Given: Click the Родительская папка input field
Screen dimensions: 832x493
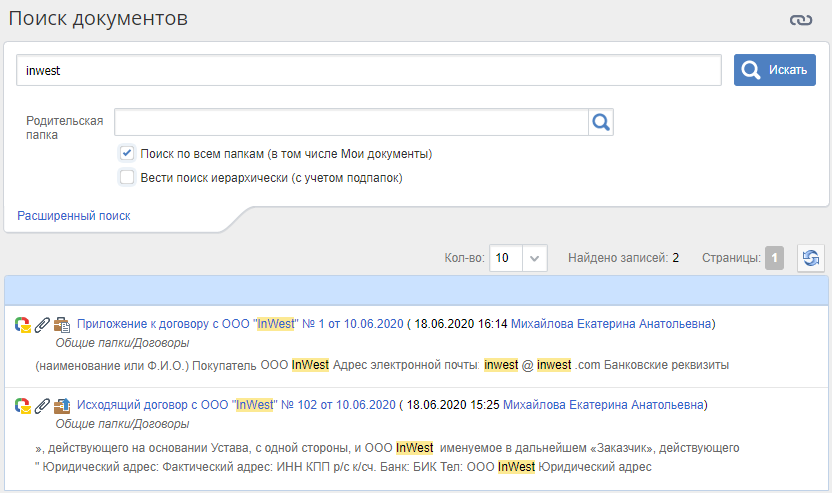Looking at the screenshot, I should [350, 122].
